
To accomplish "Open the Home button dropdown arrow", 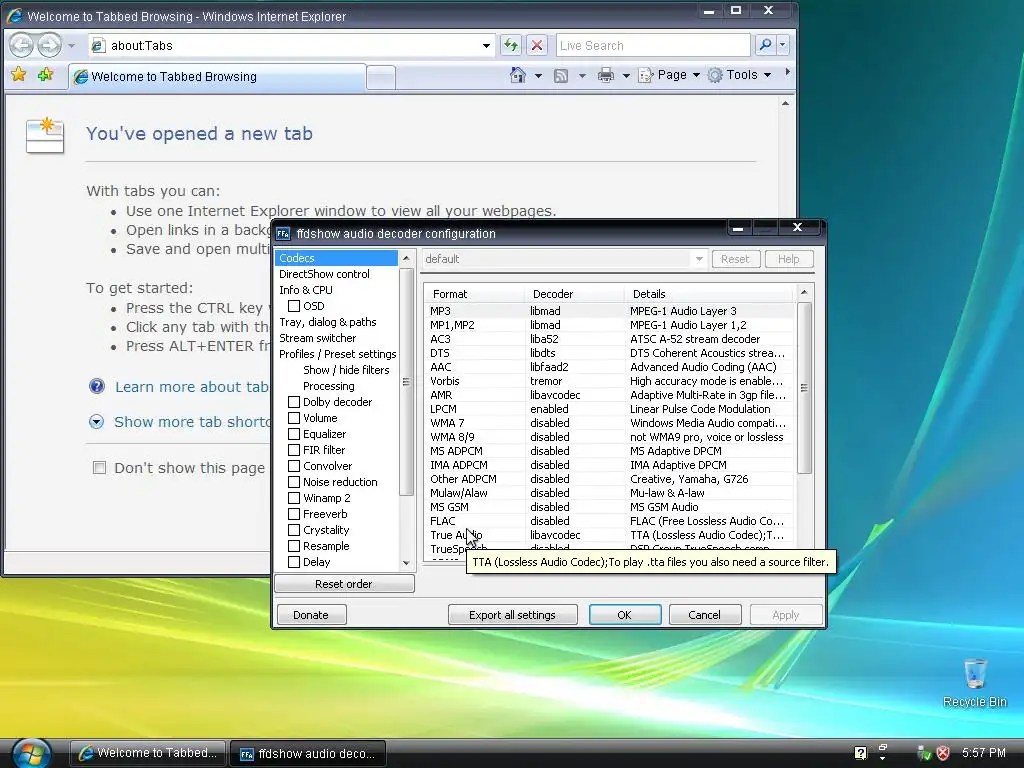I will click(x=538, y=76).
